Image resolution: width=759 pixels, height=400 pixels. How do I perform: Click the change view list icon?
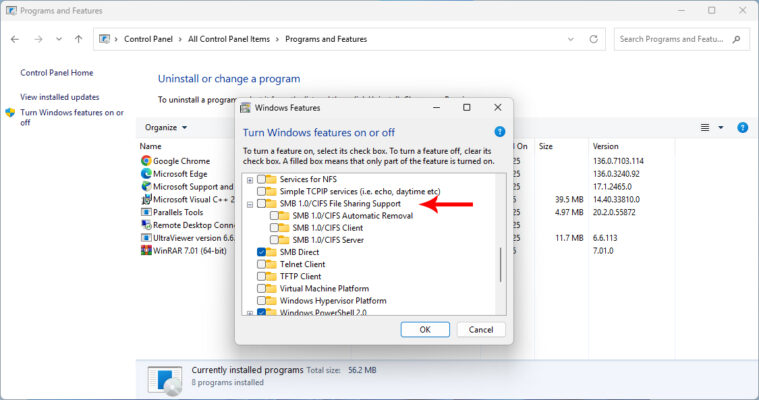click(705, 127)
